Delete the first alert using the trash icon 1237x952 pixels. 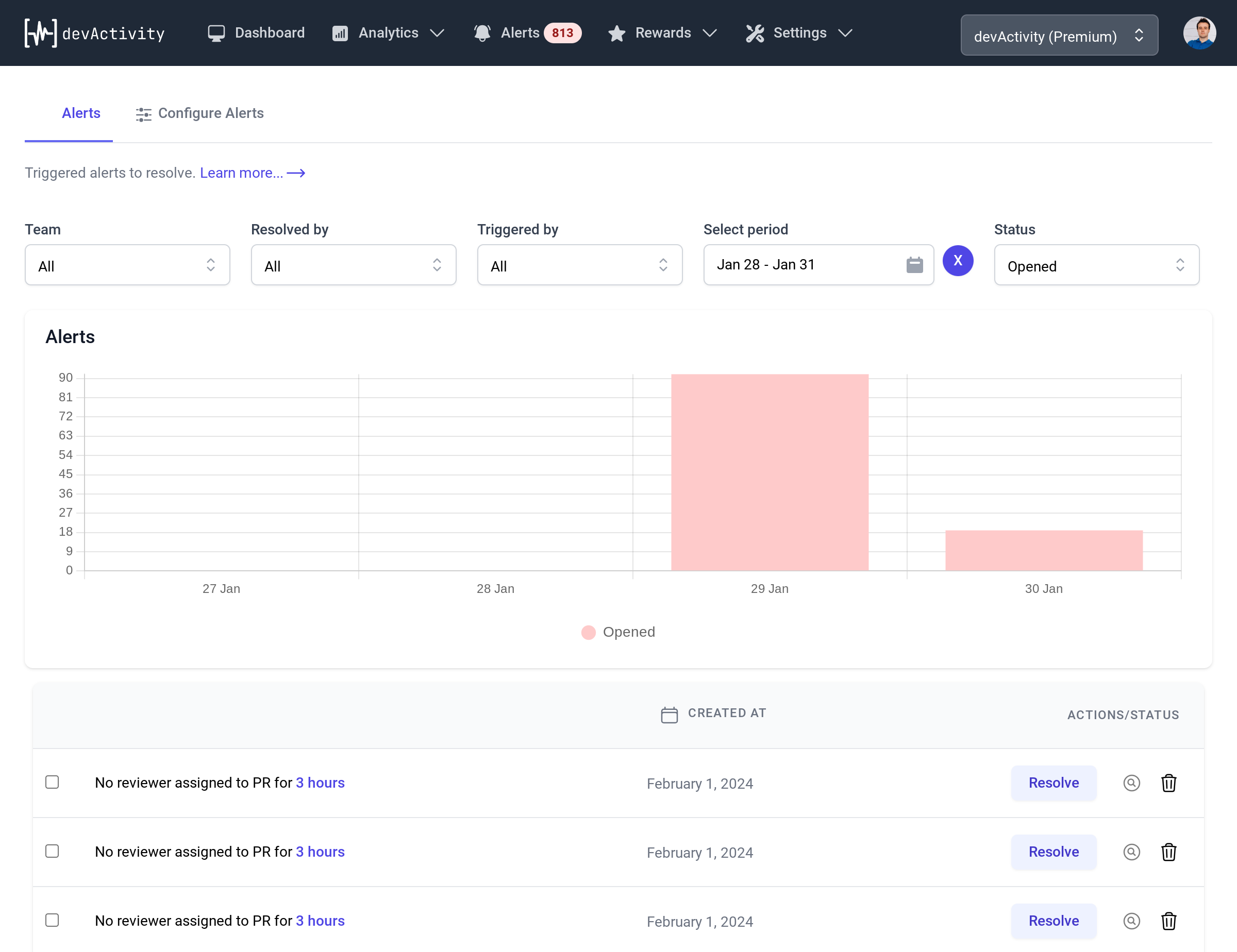(x=1169, y=784)
